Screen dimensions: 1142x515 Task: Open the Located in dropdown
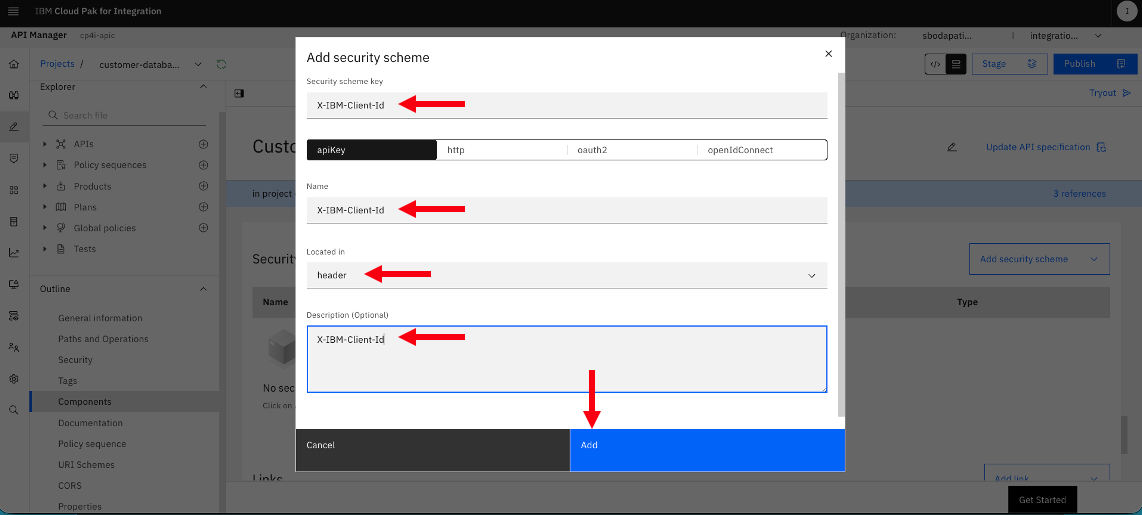click(x=567, y=275)
